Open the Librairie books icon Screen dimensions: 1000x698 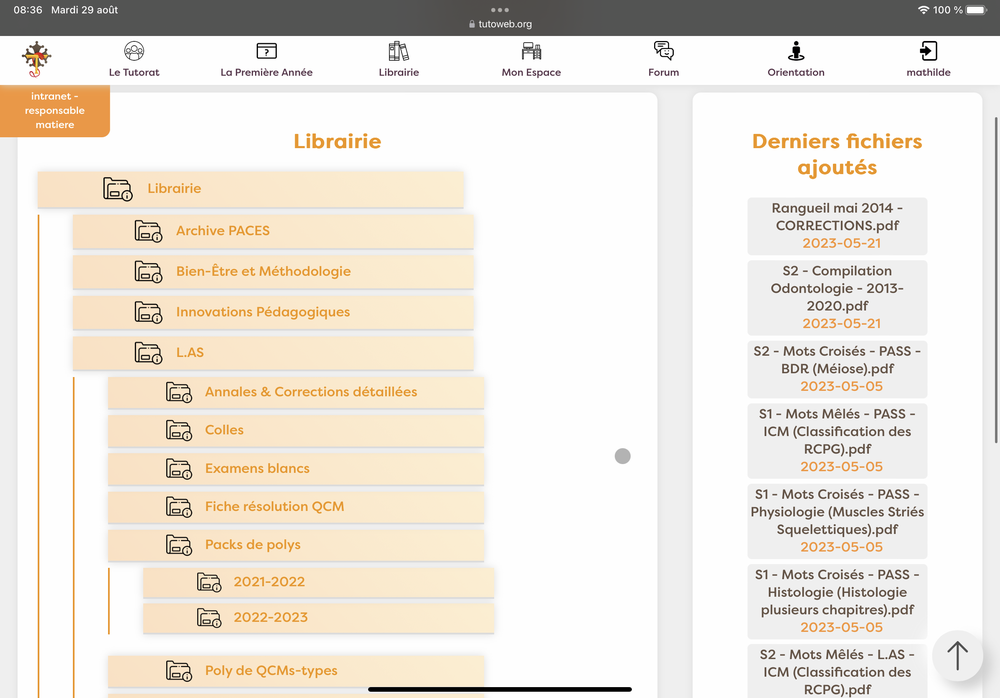(x=398, y=51)
